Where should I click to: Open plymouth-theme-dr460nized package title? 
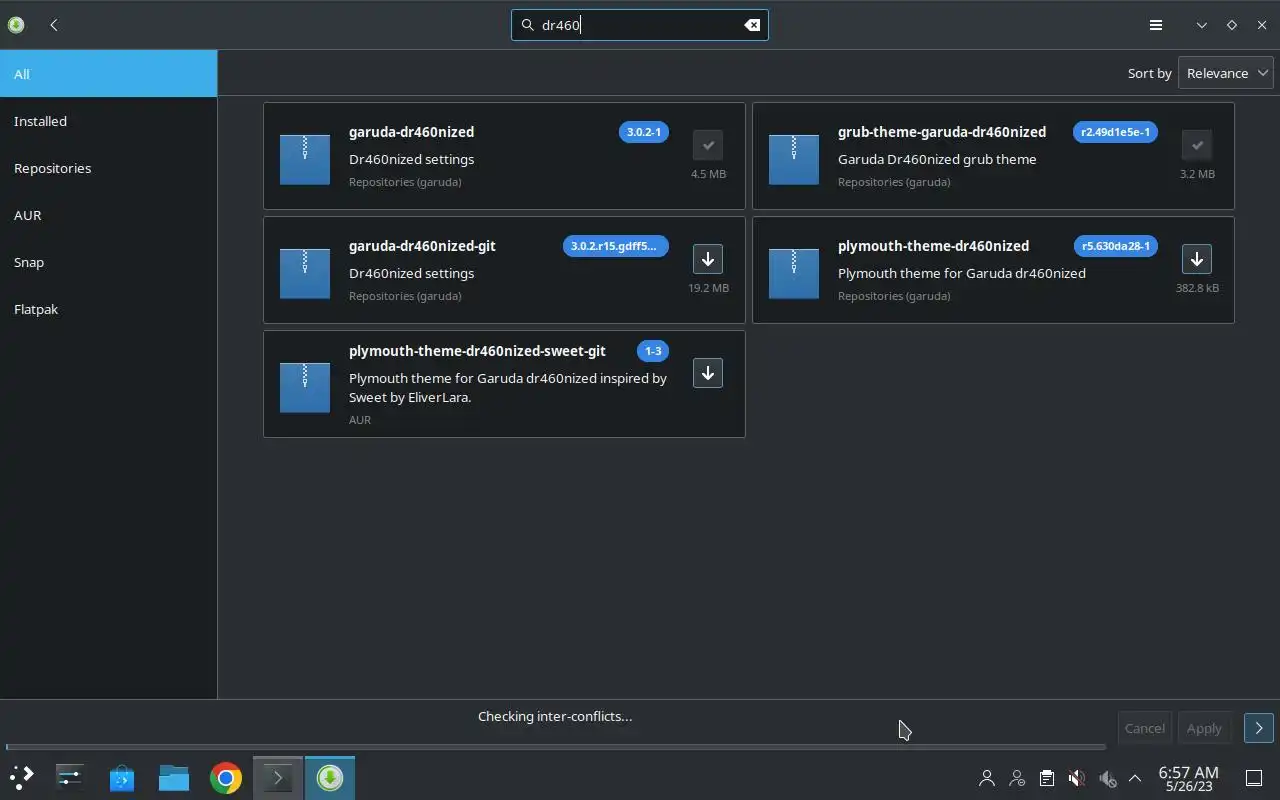(x=933, y=246)
